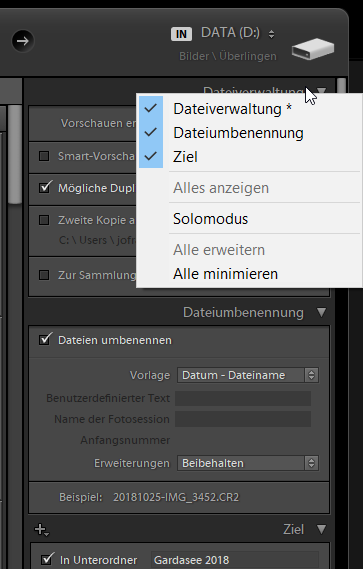Toggle the In Unterordner checkbox
Screen dimensions: 363x569
[47, 559]
